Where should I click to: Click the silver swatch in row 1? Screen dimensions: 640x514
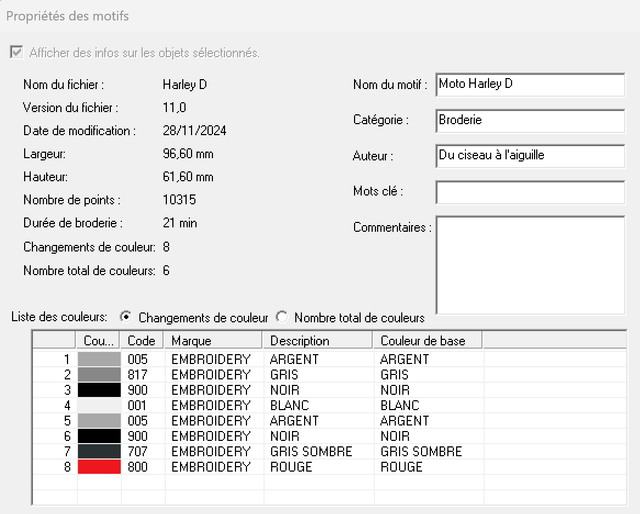(99, 359)
